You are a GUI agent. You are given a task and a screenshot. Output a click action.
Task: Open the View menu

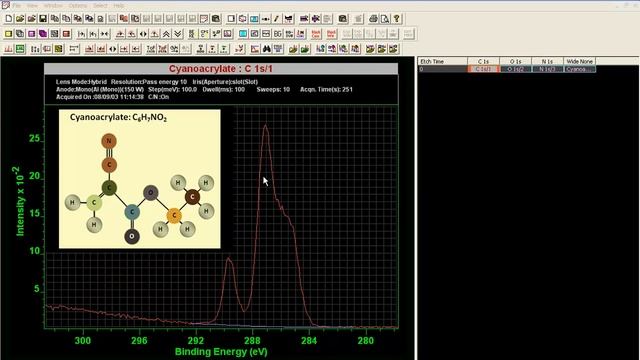(32, 6)
